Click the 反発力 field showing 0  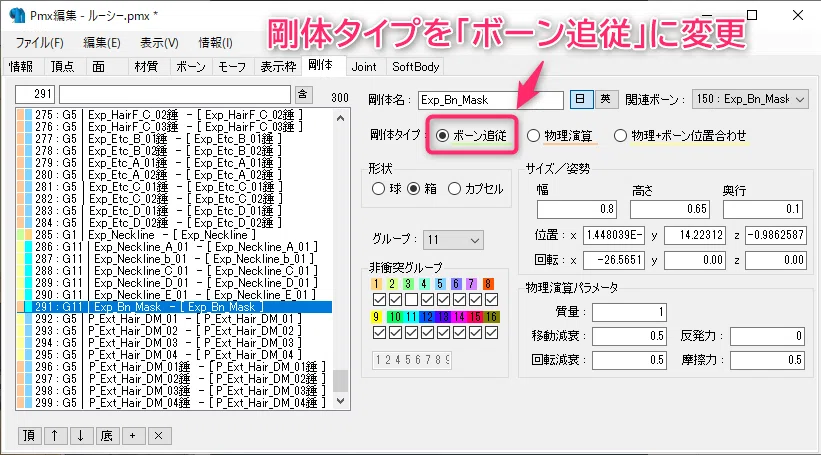pos(767,336)
